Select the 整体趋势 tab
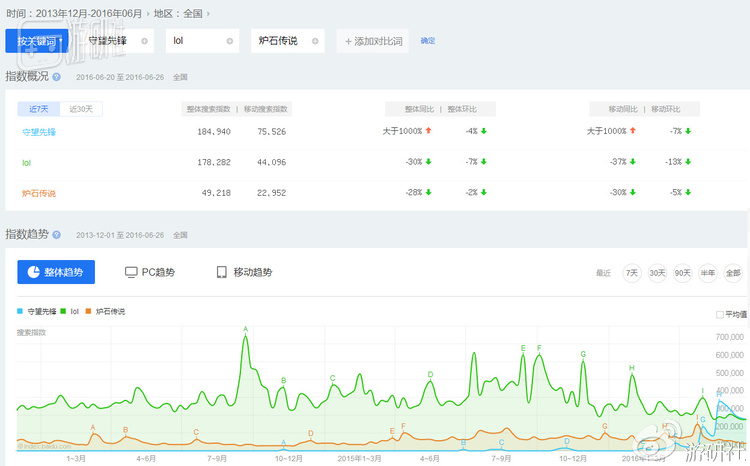The width and height of the screenshot is (750, 466). [56, 272]
